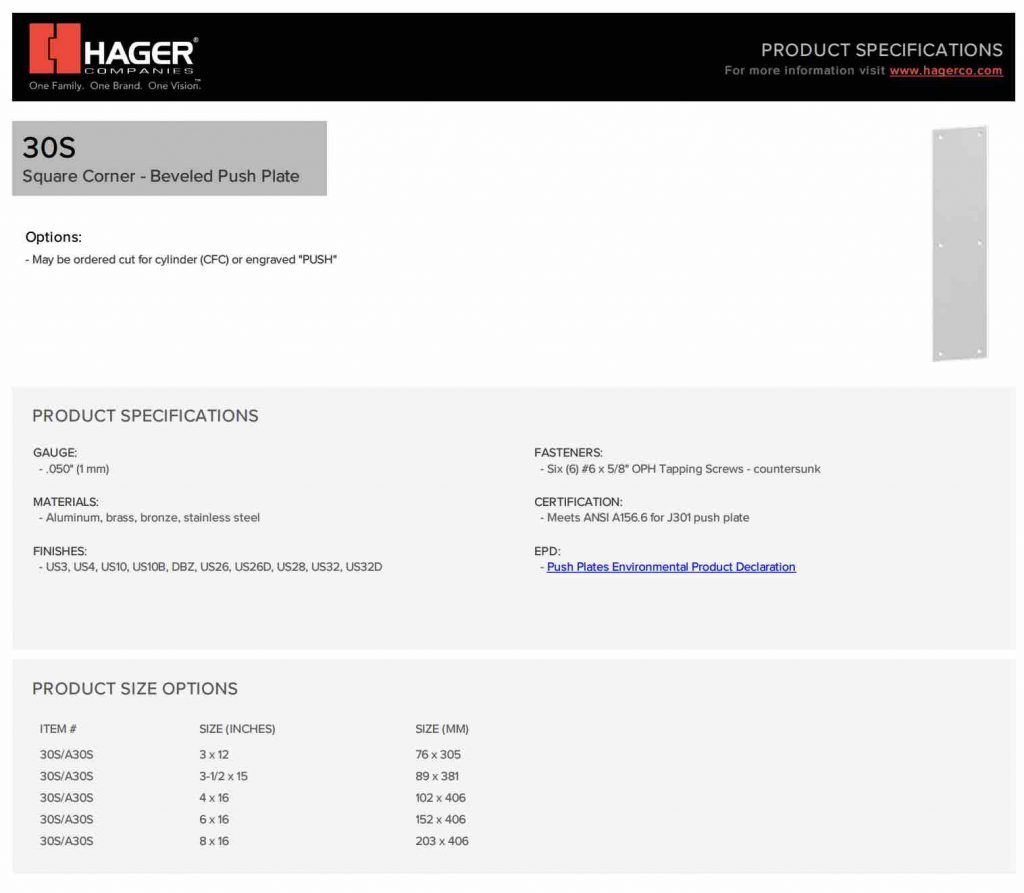
Task: Select the 30S product title
Action: (49, 148)
